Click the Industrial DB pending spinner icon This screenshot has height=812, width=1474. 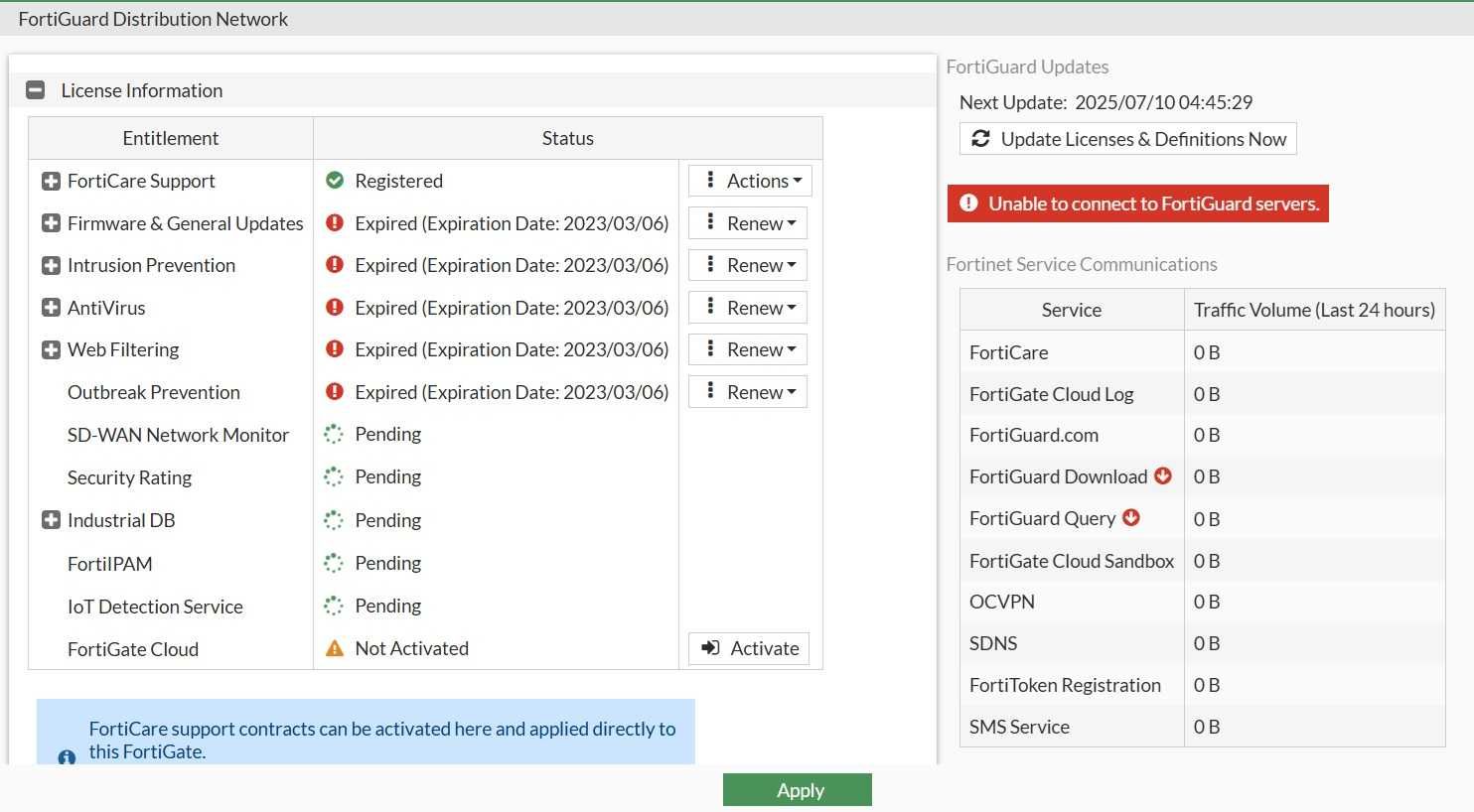click(334, 520)
